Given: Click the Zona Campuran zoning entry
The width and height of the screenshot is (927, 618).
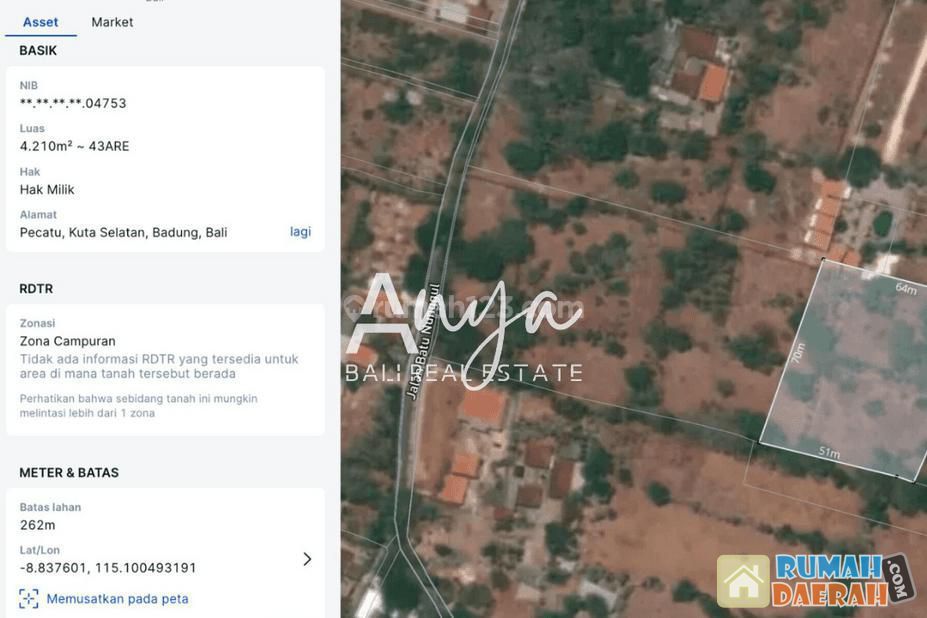Looking at the screenshot, I should pos(68,341).
